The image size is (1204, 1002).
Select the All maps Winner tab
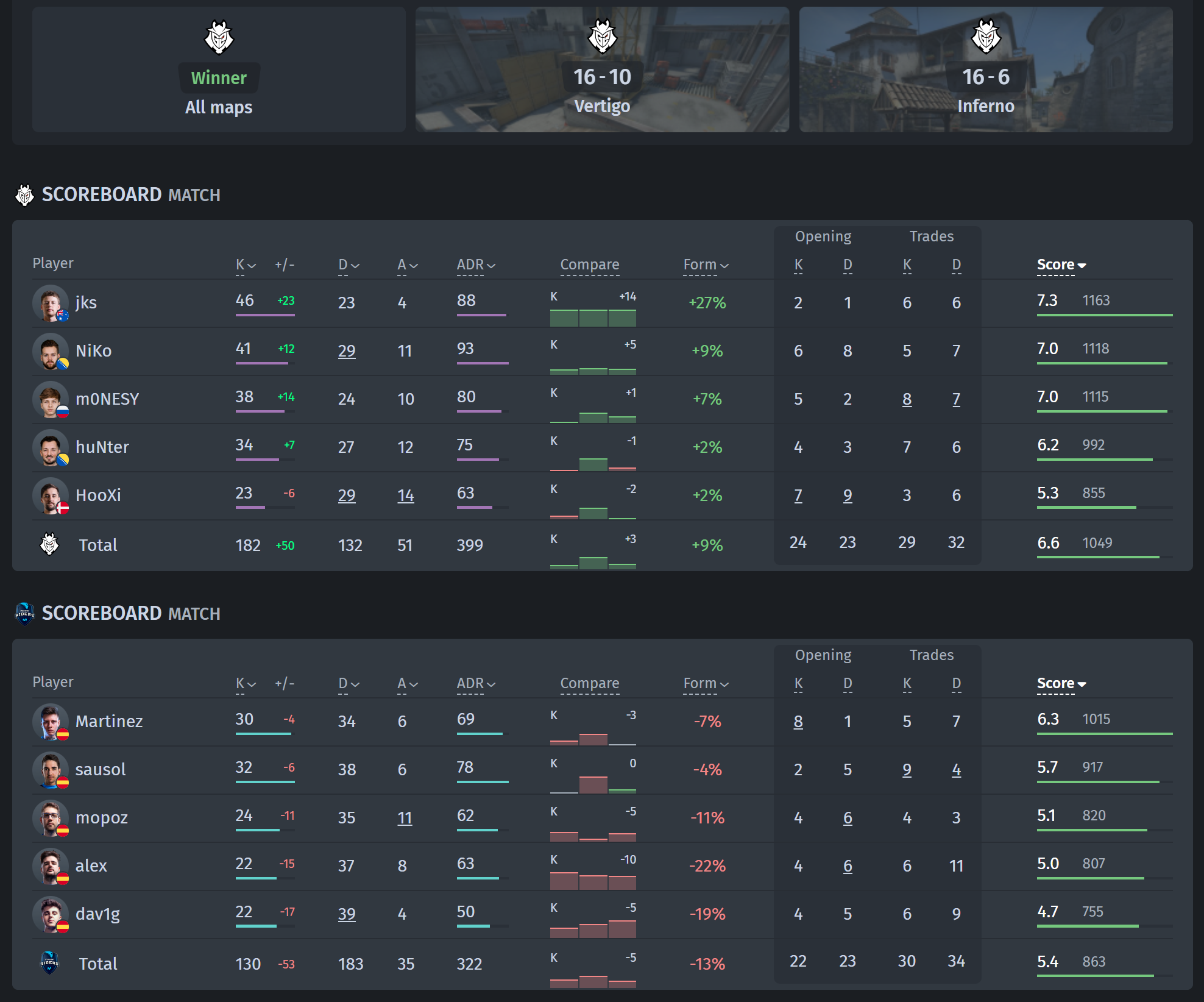point(219,69)
